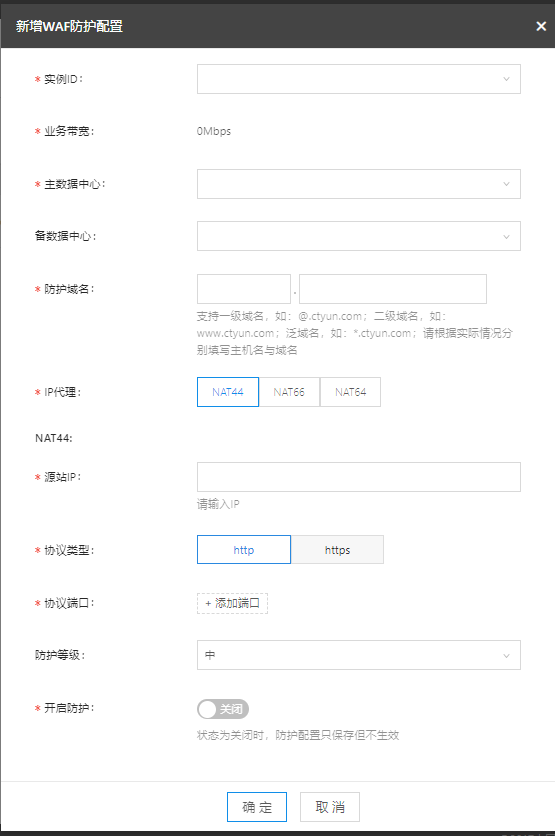Select the NAT66 IP代理 option
555x836 pixels.
click(x=289, y=392)
